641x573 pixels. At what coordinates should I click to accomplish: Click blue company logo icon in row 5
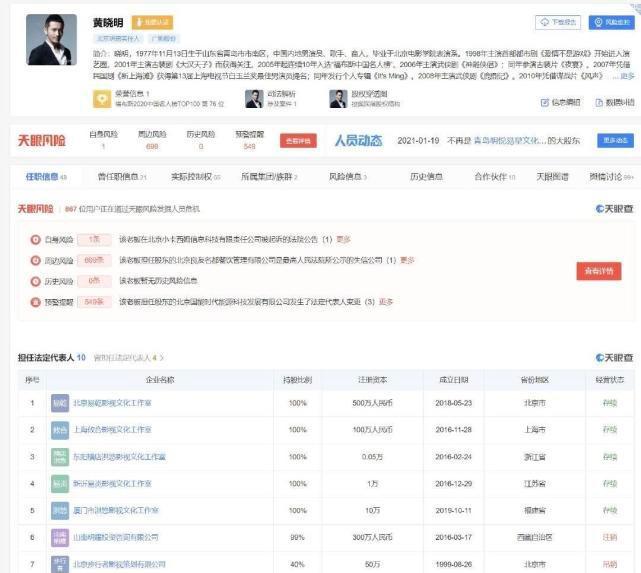tap(60, 510)
